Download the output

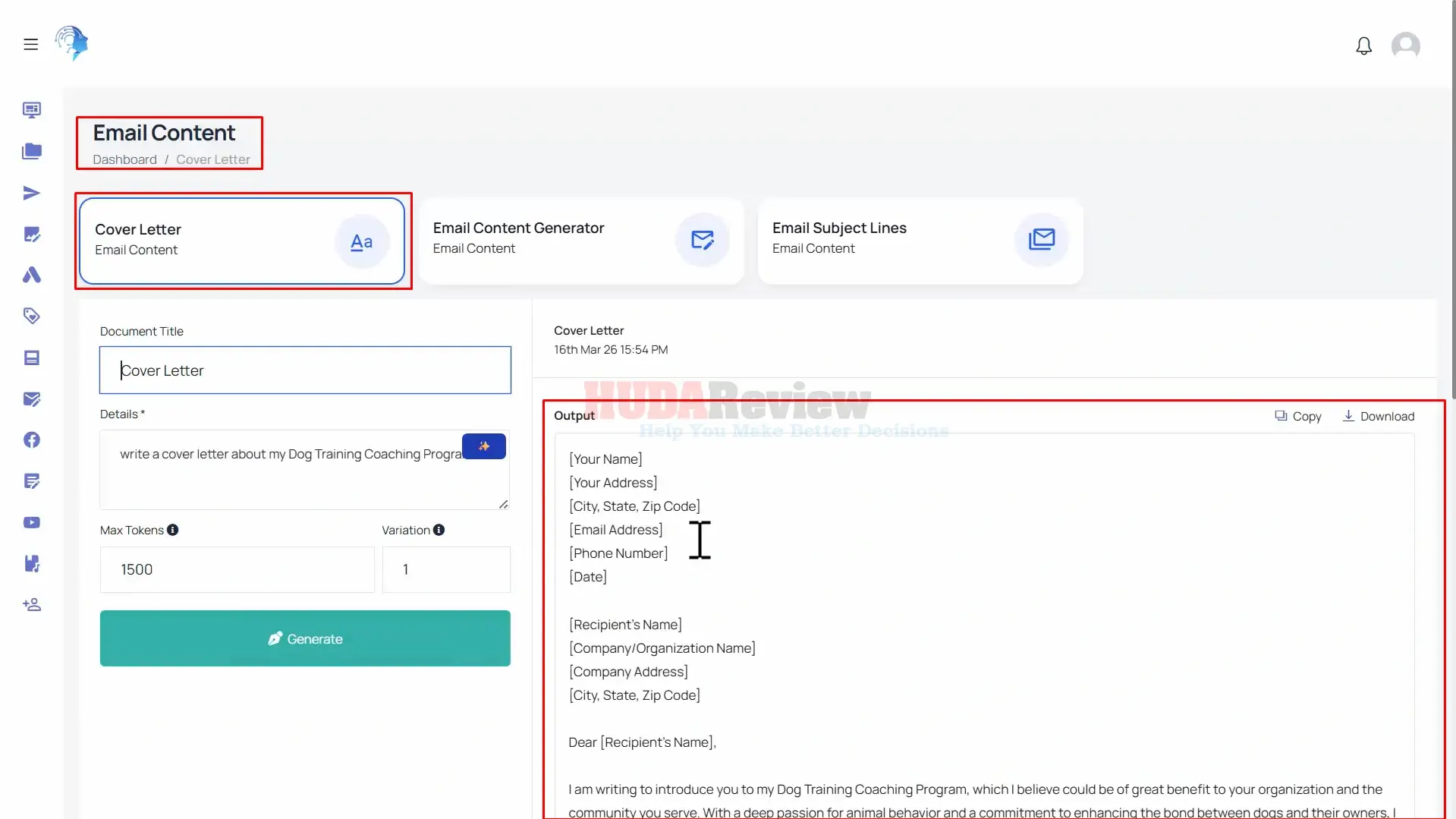[x=1379, y=416]
